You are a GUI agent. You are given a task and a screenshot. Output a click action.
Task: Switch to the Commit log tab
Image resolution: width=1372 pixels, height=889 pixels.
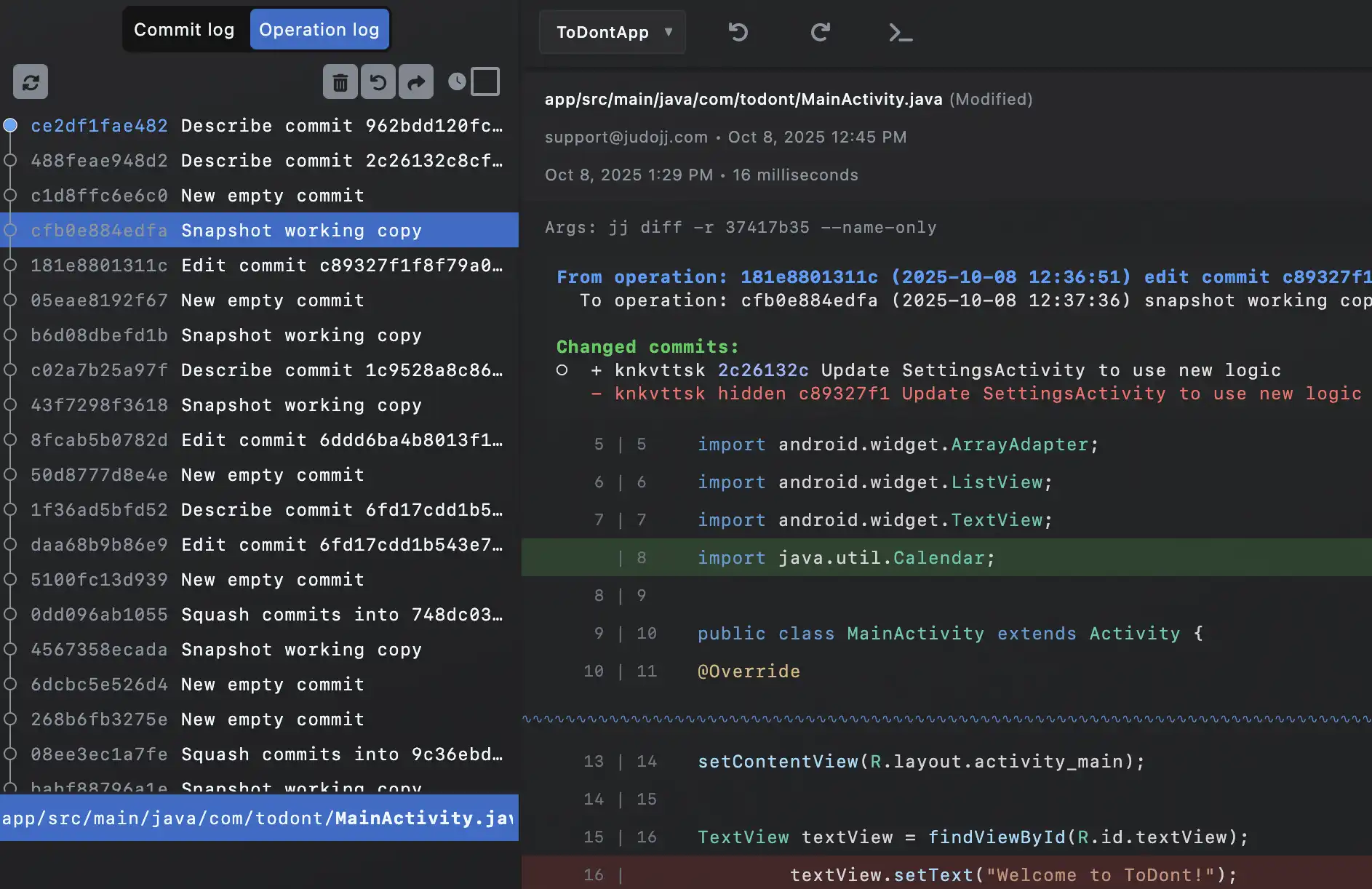[184, 29]
